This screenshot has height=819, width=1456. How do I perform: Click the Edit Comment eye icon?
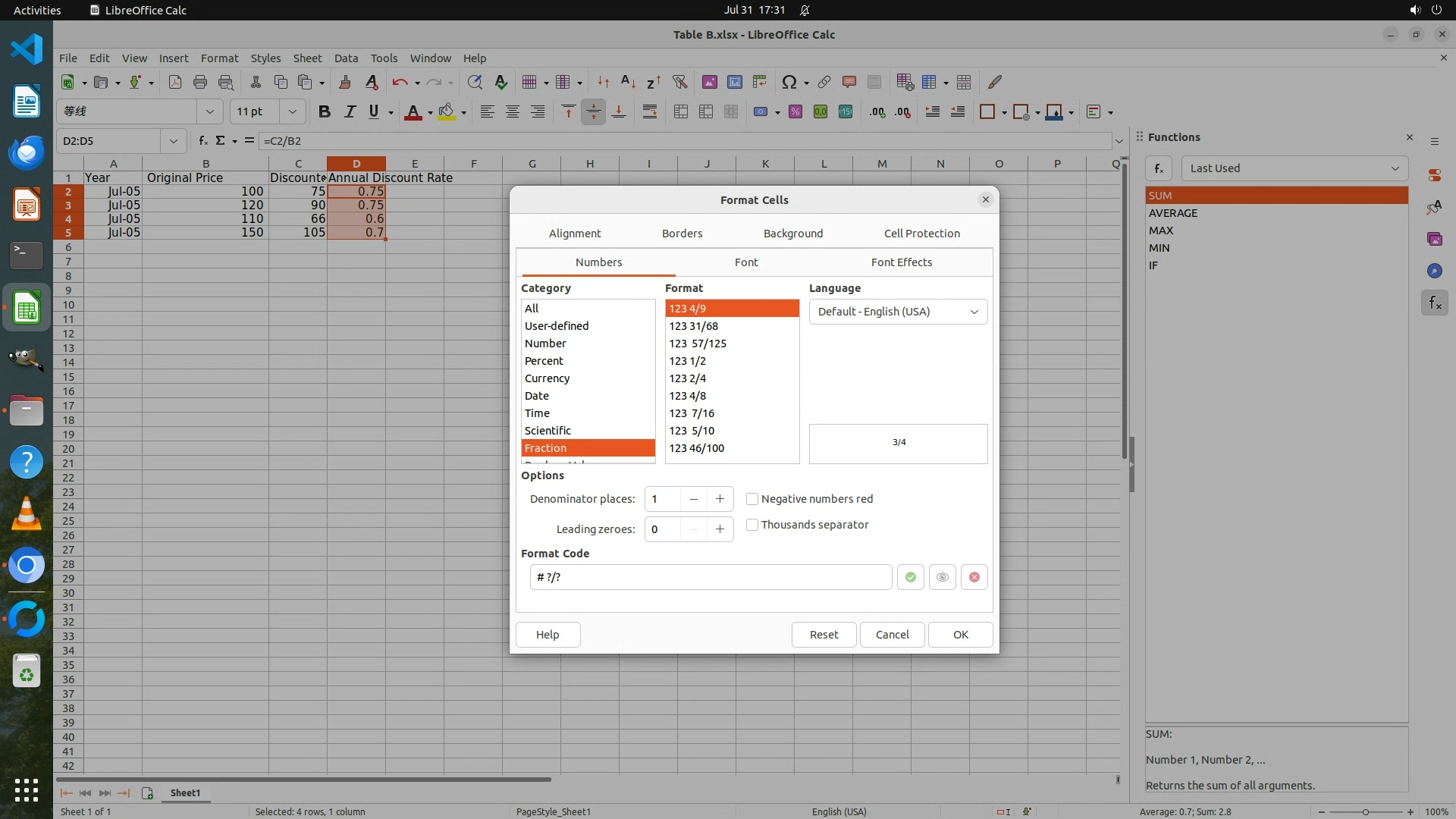942,577
